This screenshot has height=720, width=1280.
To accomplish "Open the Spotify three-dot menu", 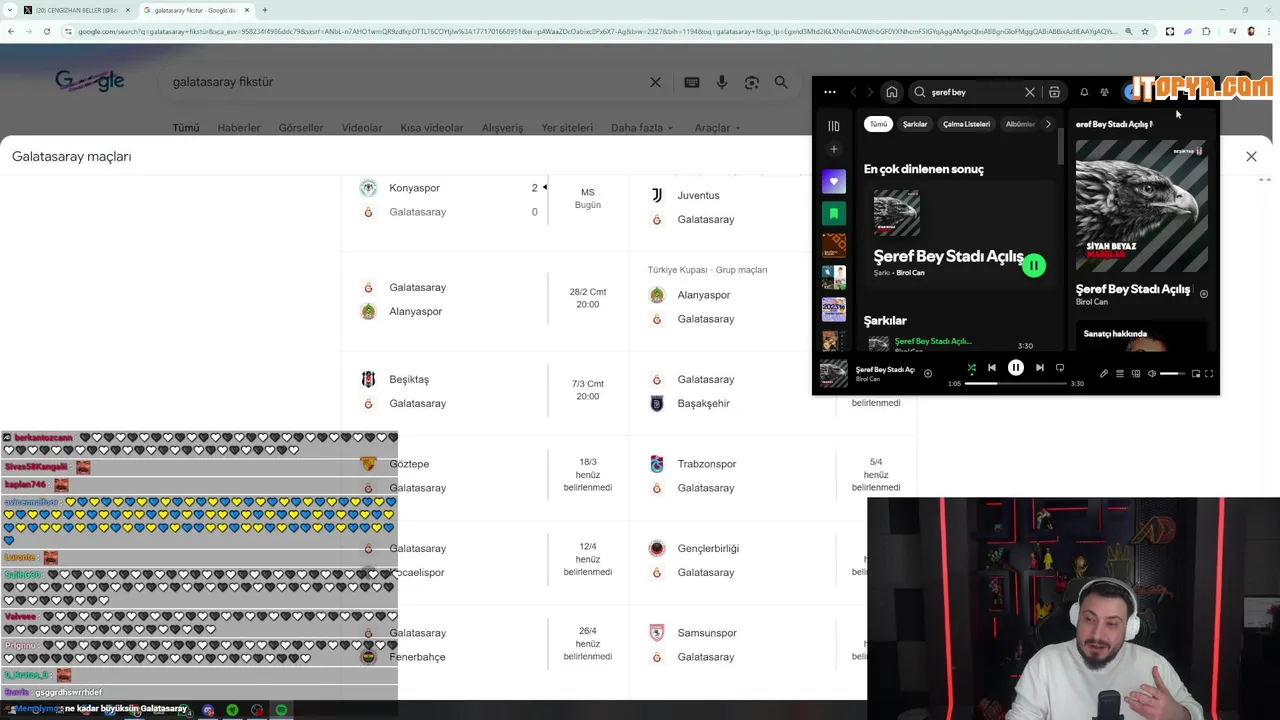I will tap(830, 92).
